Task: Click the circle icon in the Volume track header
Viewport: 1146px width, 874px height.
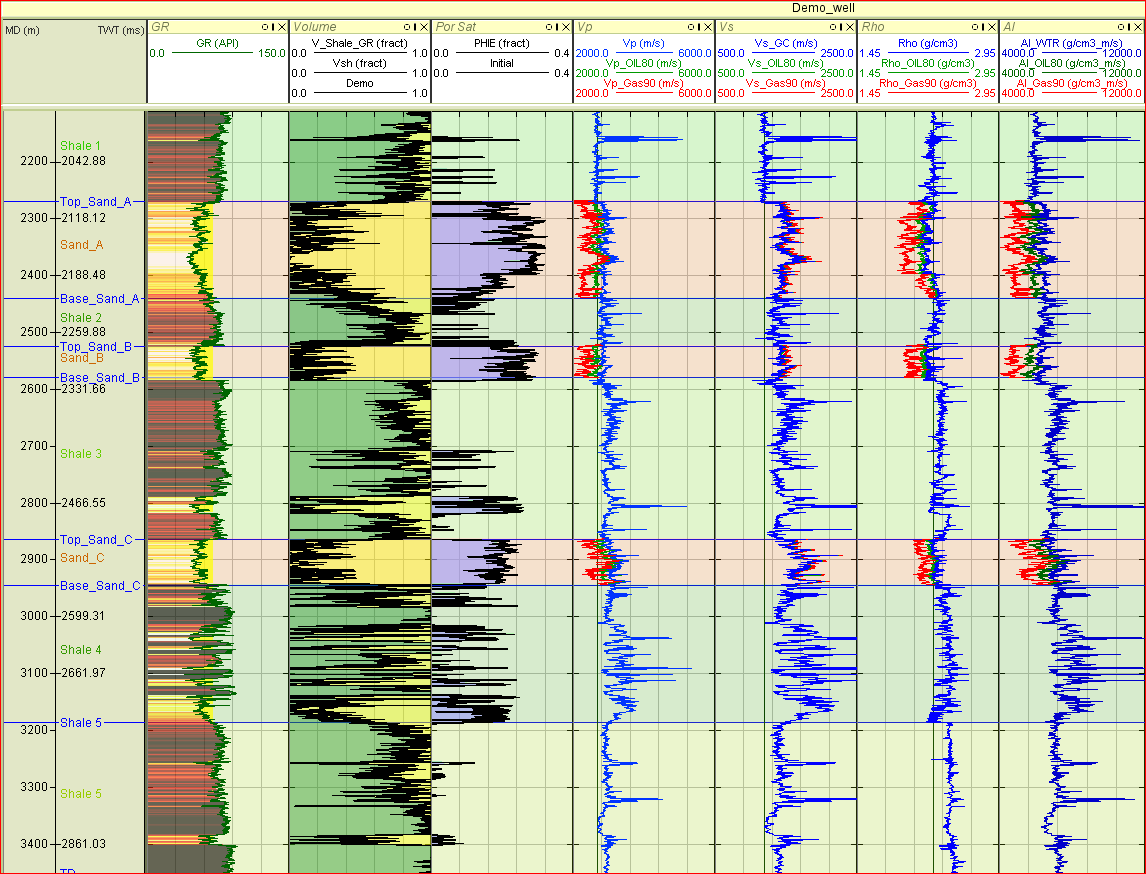Action: pos(407,27)
